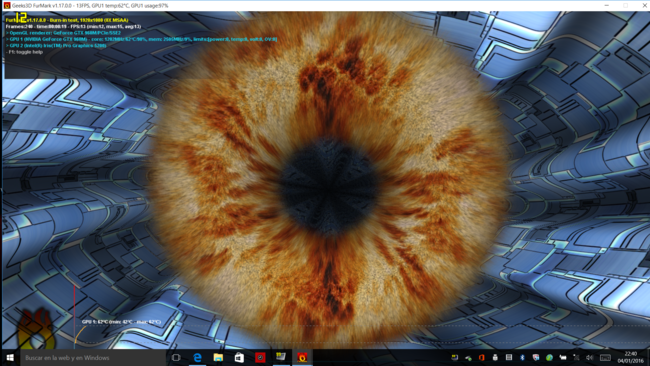Click the 'Frames:240 - time:00:00:19' stats line
This screenshot has width=650, height=366.
point(73,26)
